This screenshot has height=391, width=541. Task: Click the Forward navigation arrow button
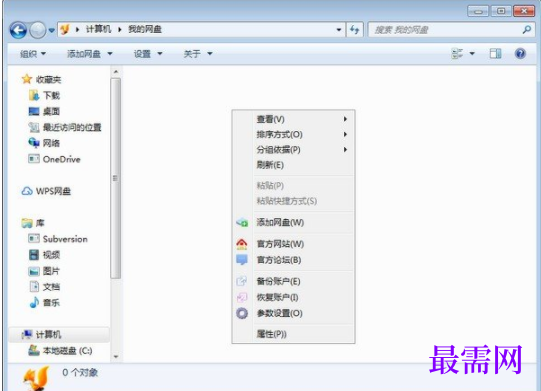tap(38, 30)
